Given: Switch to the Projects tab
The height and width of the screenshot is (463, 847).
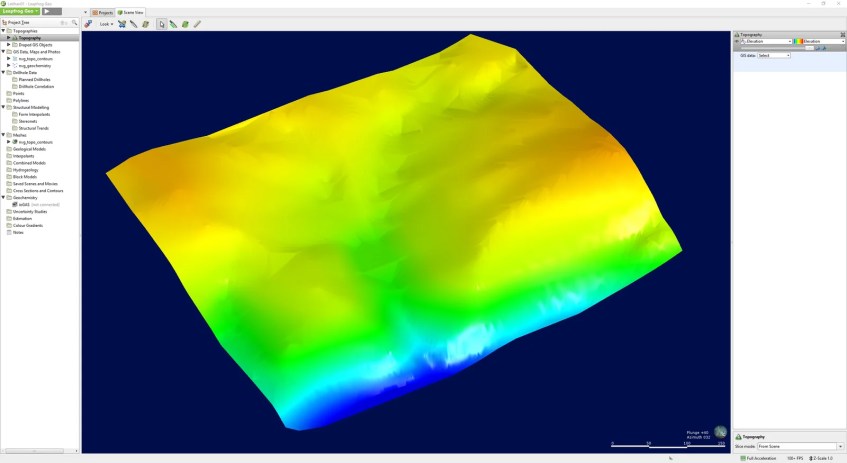Looking at the screenshot, I should (103, 12).
